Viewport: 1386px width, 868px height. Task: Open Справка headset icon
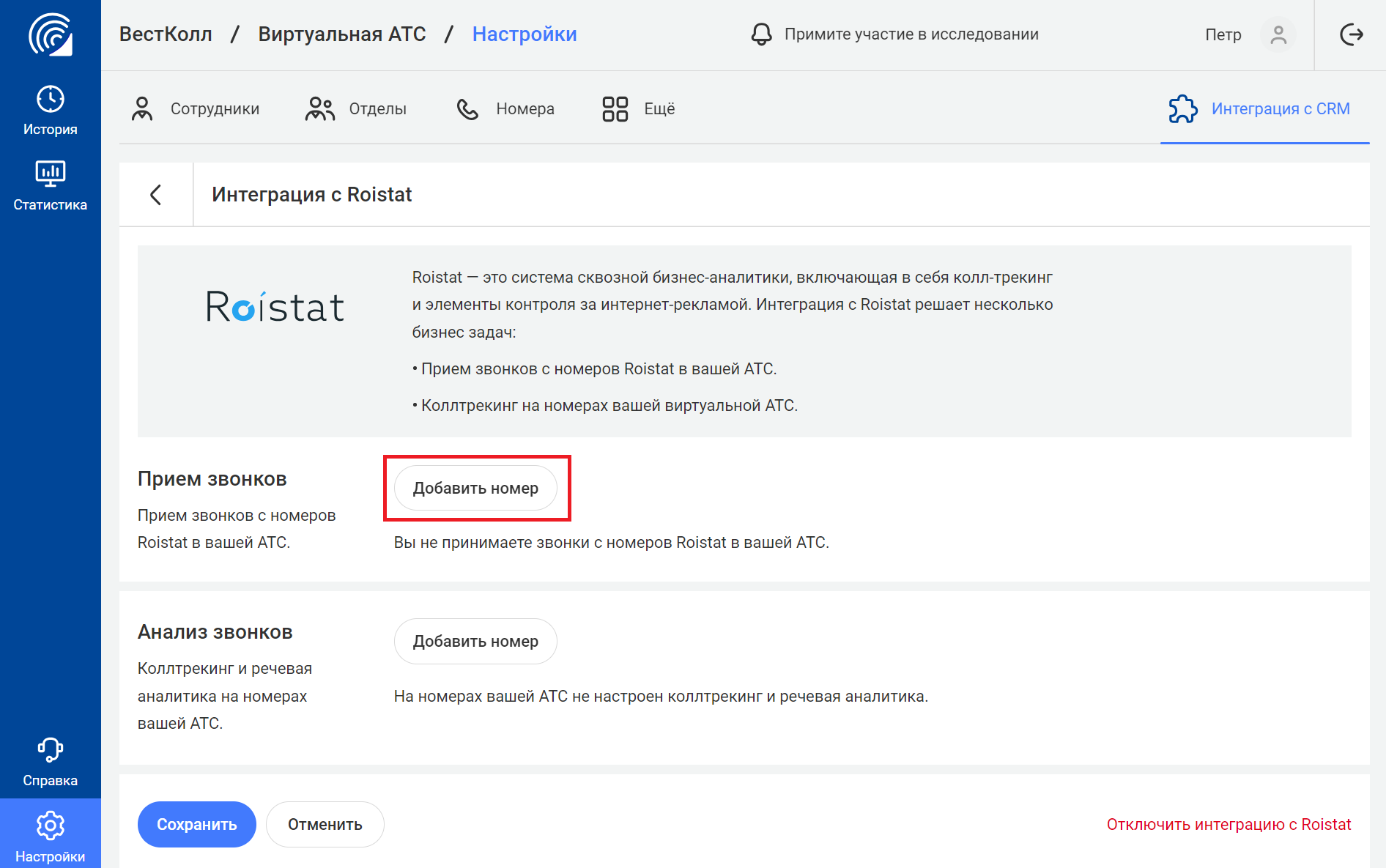(51, 750)
